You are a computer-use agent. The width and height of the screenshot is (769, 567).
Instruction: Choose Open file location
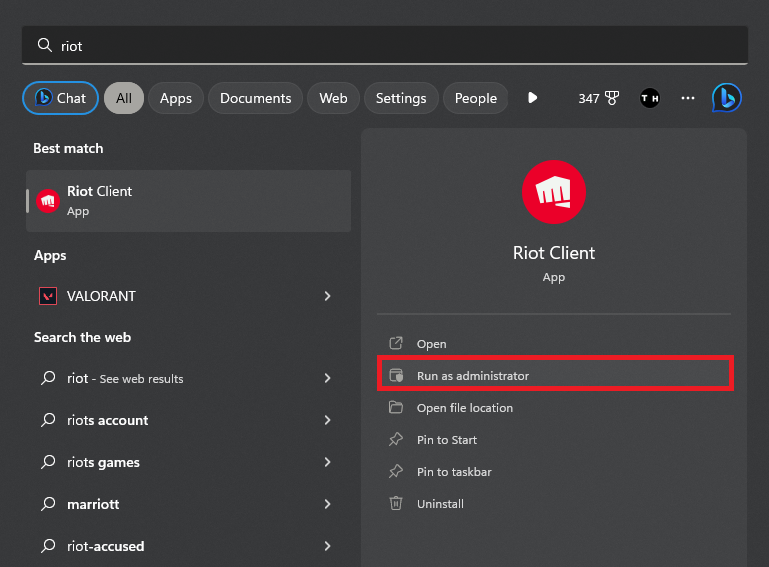click(464, 408)
